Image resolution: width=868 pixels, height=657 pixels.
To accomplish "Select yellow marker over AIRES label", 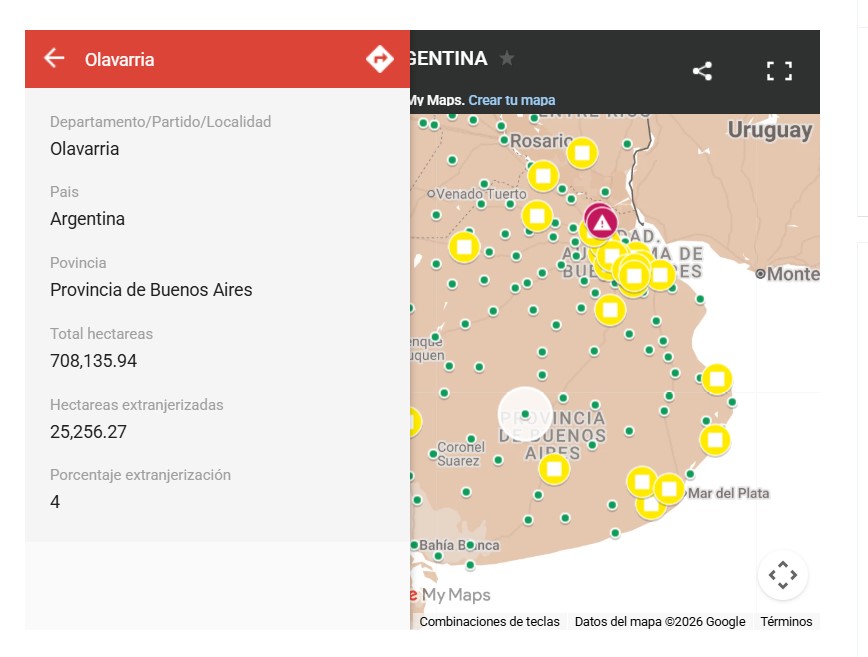I will tap(554, 469).
